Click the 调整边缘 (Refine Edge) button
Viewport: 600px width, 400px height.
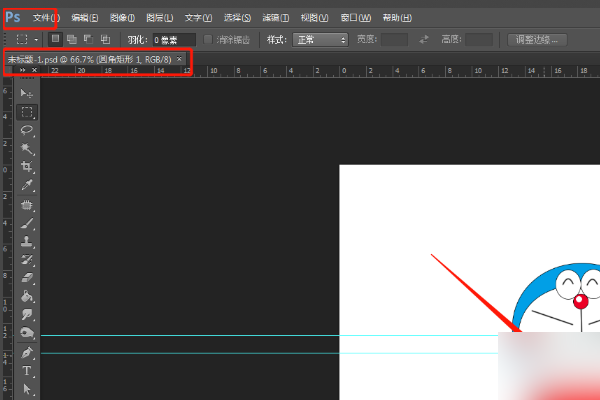537,39
